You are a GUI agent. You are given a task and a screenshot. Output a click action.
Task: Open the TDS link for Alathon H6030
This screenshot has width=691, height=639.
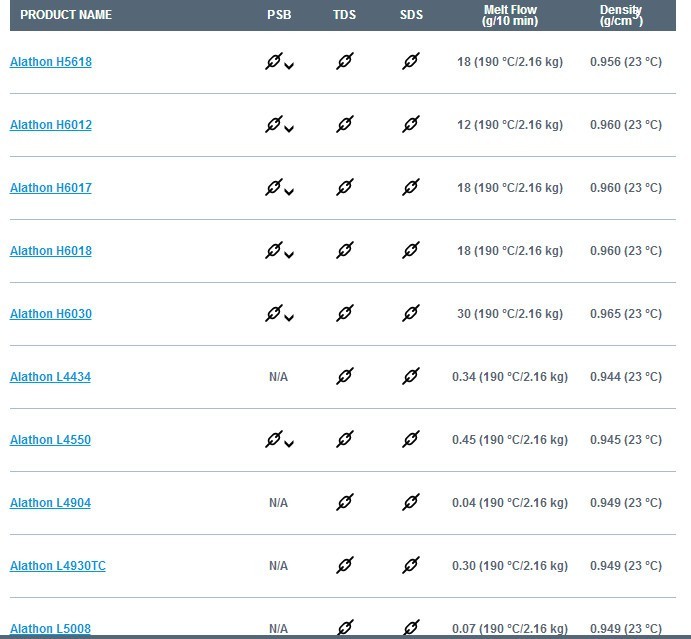coord(345,313)
